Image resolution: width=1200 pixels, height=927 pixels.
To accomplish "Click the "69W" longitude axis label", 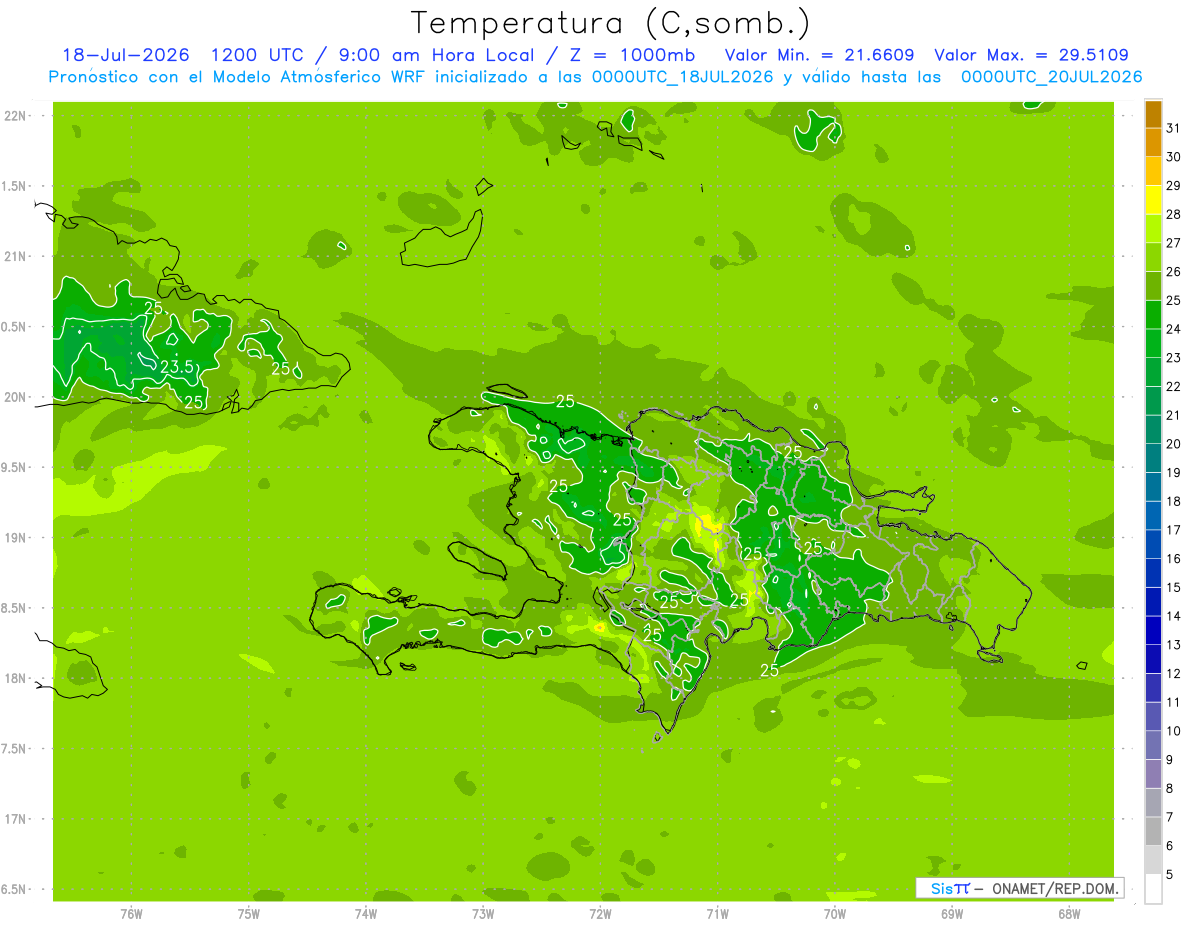I will (x=952, y=913).
